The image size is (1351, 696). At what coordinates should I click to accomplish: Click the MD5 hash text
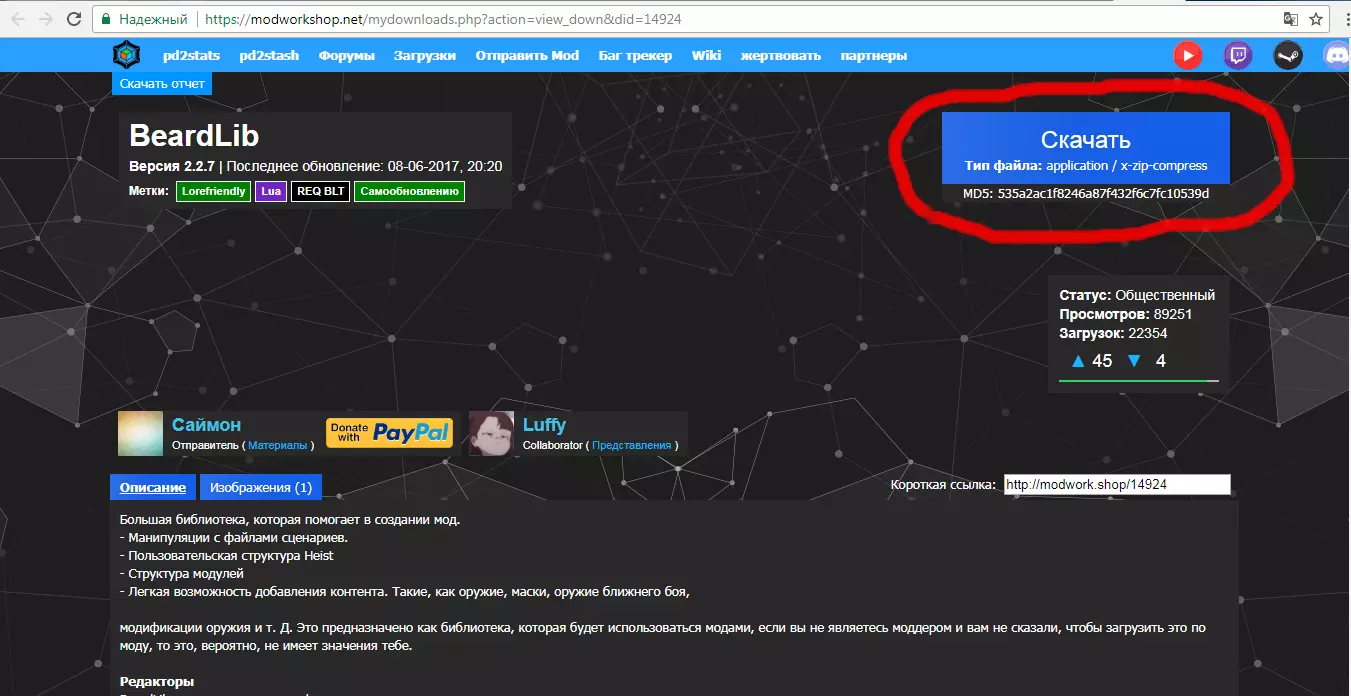click(1086, 193)
